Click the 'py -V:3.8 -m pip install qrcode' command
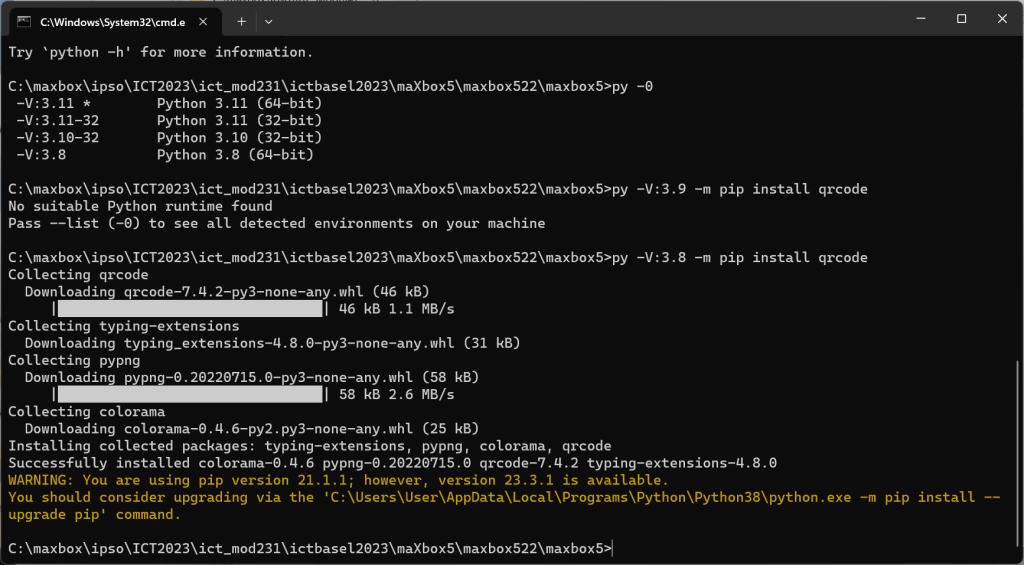The image size is (1024, 565). 738,258
